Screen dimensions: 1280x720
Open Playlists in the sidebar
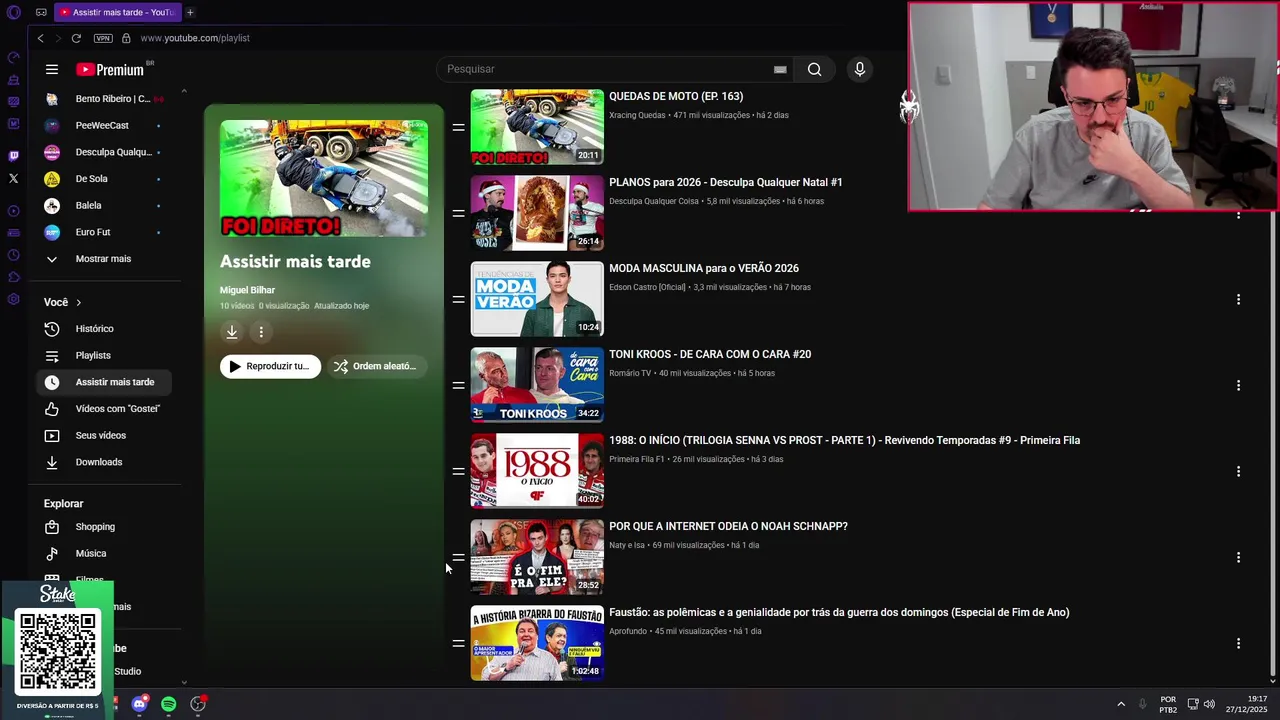click(103, 355)
